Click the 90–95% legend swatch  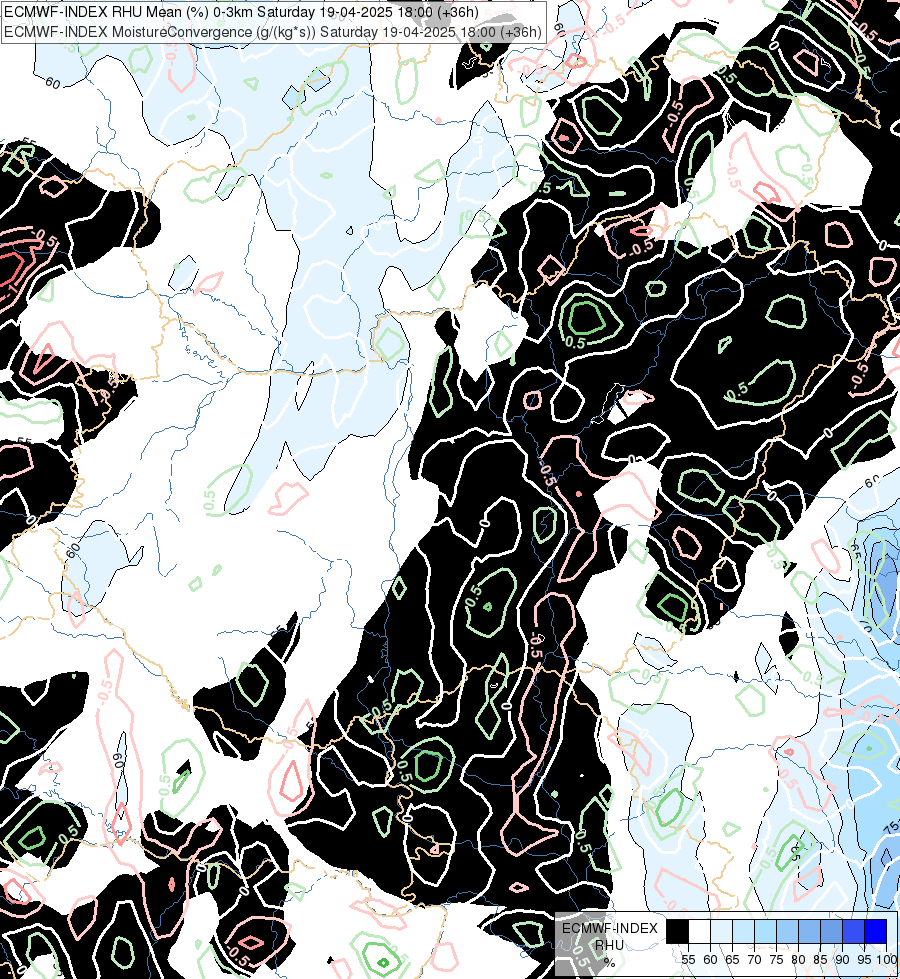[x=853, y=931]
